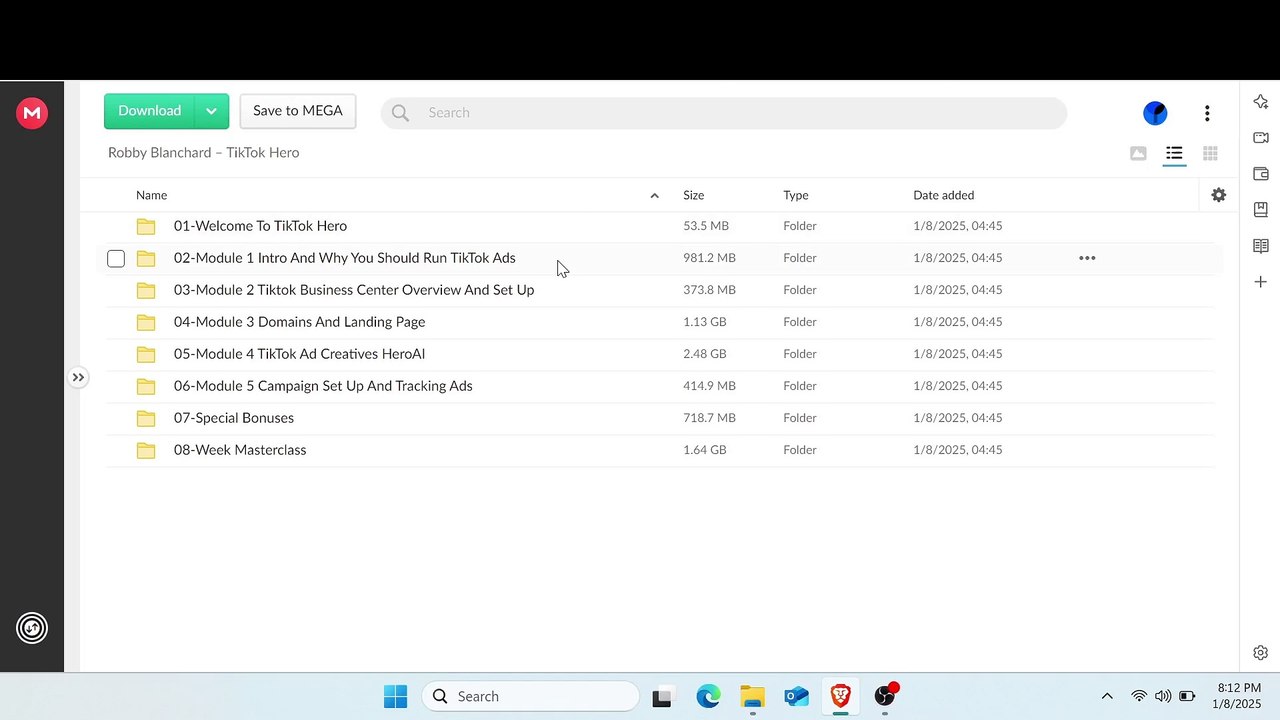Open reading list sidebar icon

tap(1260, 246)
